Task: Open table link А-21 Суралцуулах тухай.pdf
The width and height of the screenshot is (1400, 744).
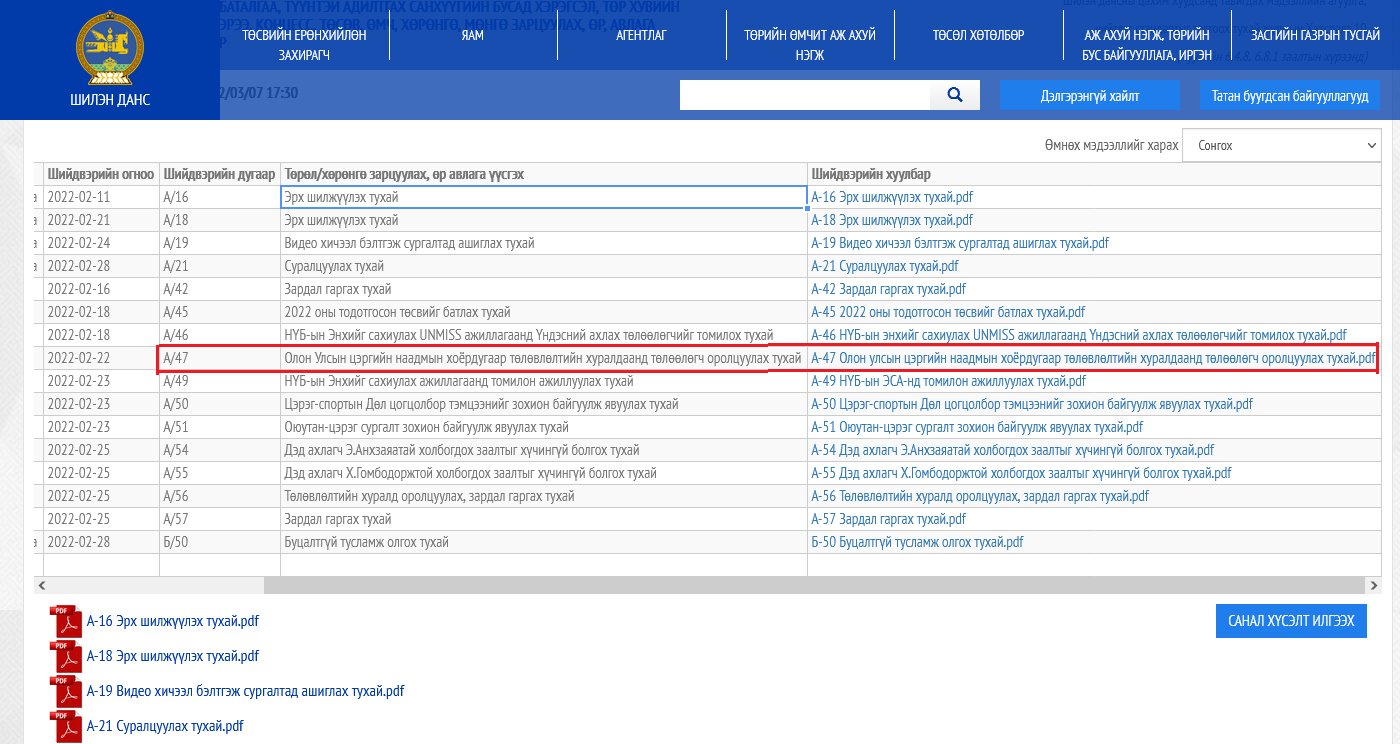Action: click(884, 266)
